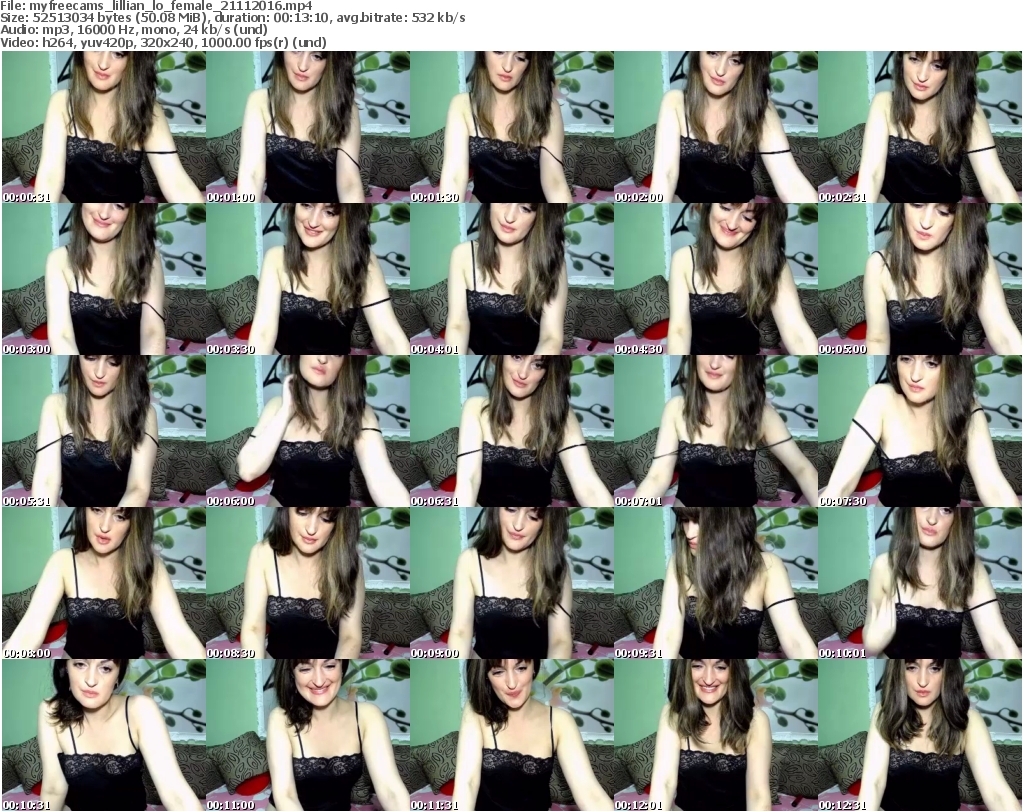Pick the frame at 00:07:01

tap(715, 431)
